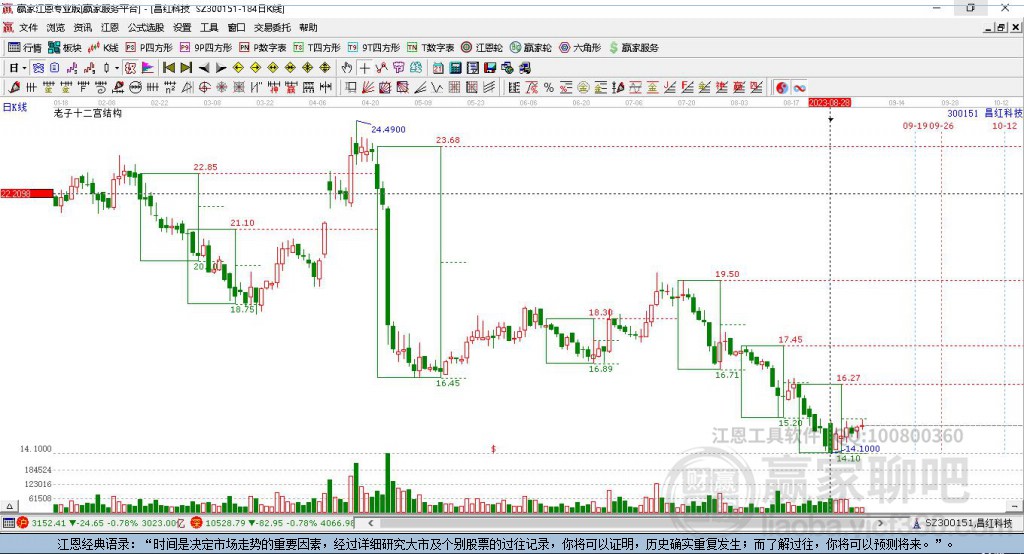1024x554 pixels.
Task: Click the spiral drawing tool icon
Action: click(x=100, y=88)
